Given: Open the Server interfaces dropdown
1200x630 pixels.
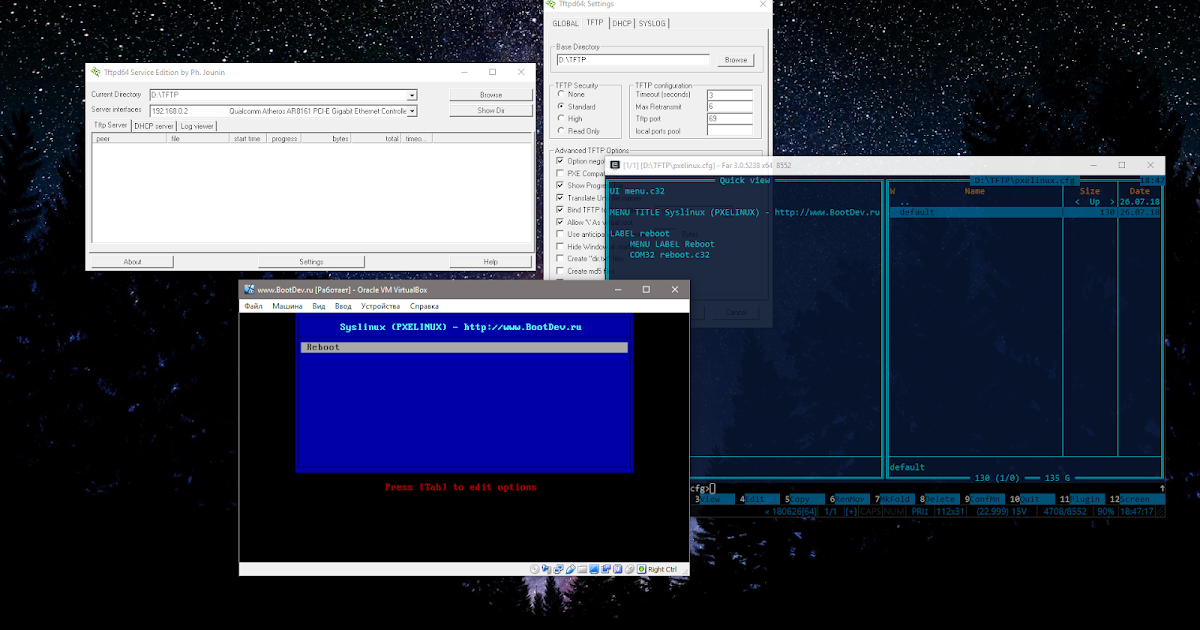Looking at the screenshot, I should click(x=410, y=110).
